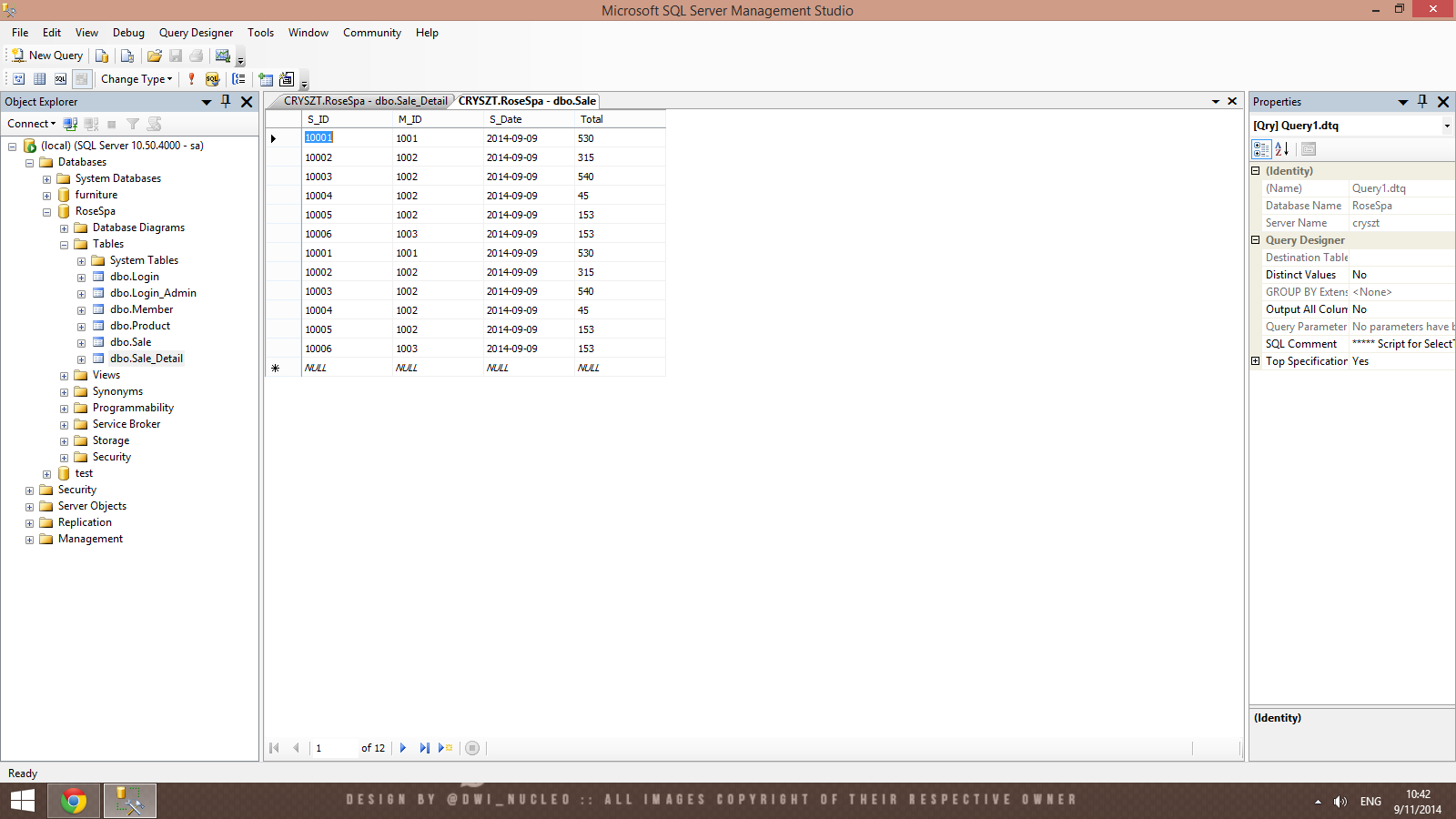The height and width of the screenshot is (819, 1456).
Task: Open the Tools menu
Action: click(260, 33)
